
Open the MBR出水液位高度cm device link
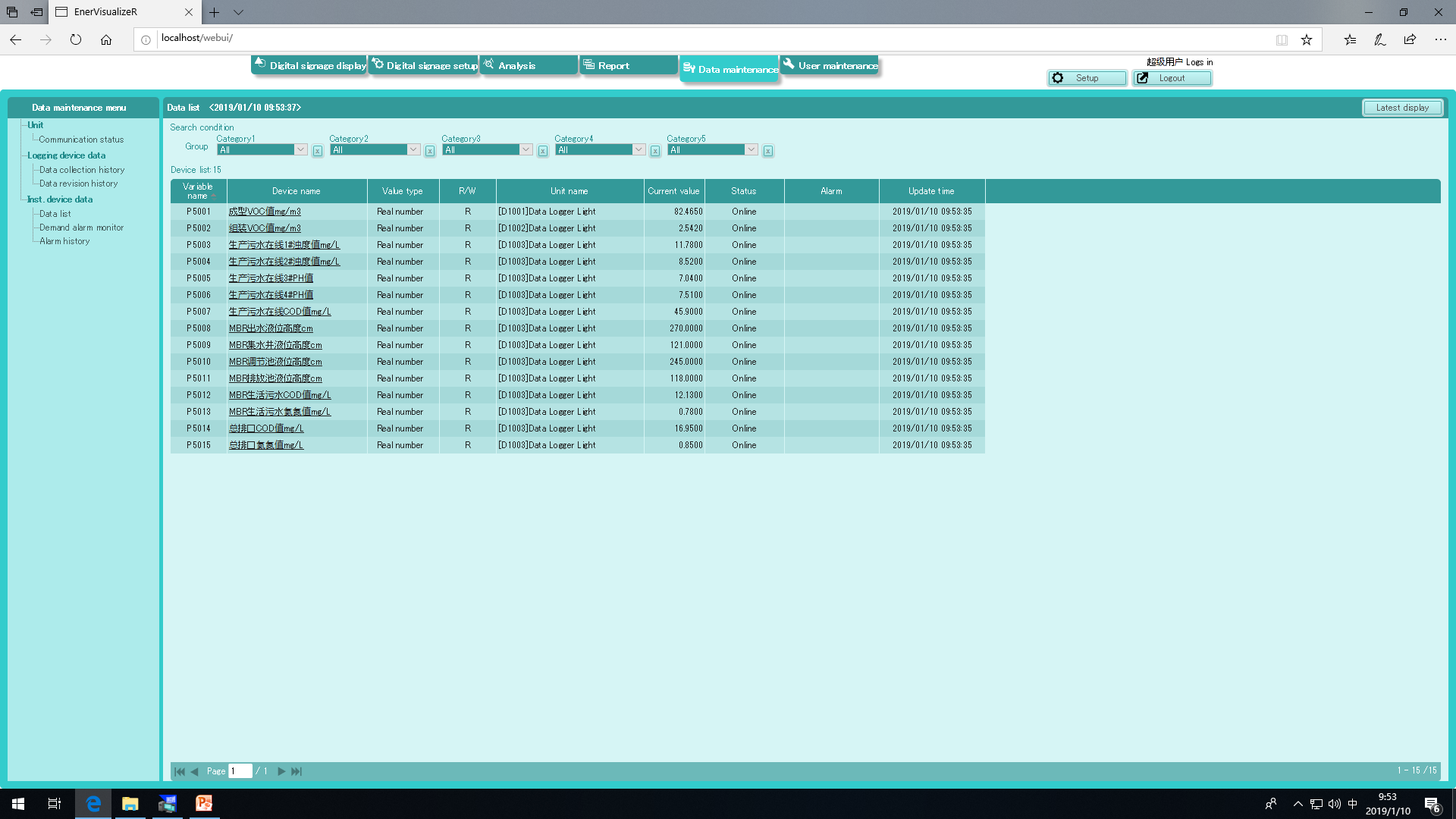[x=271, y=328]
